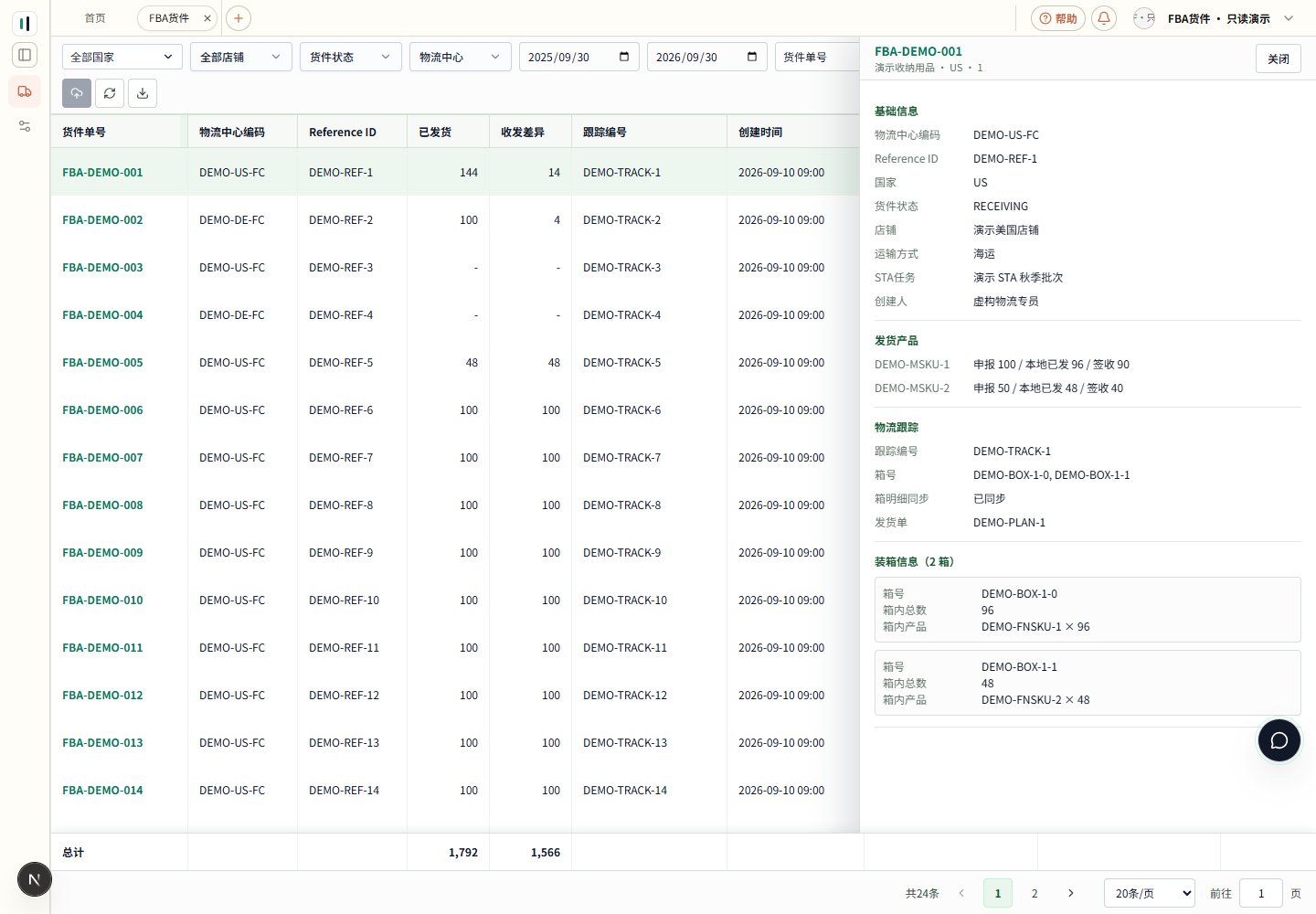Screen dimensions: 1316x914
Task: Open the 全部店铺 store dropdown
Action: [241, 57]
